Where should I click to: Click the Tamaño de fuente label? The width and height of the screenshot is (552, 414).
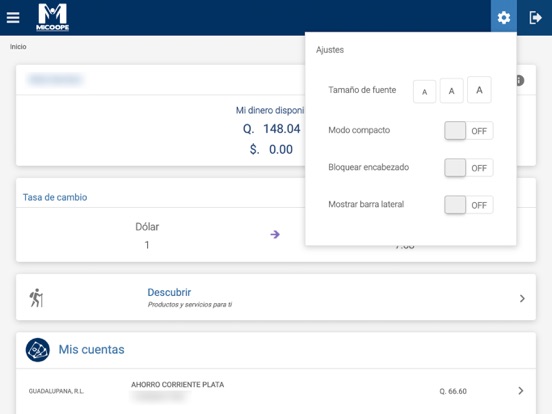pyautogui.click(x=362, y=90)
